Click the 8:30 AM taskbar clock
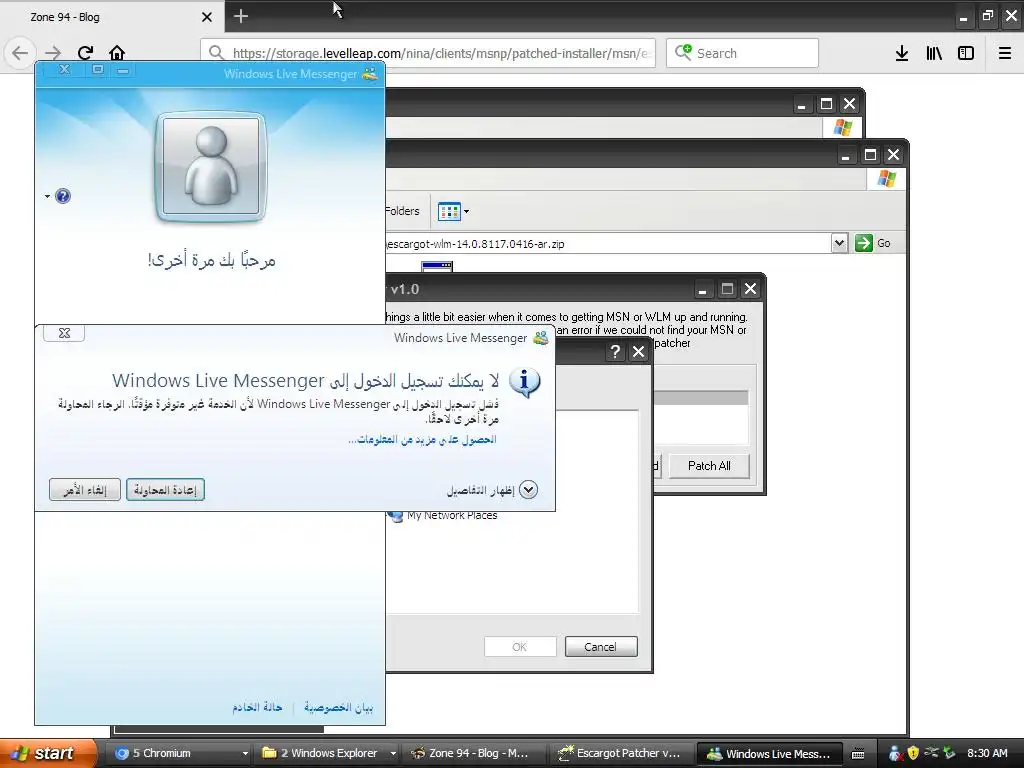 coord(987,753)
